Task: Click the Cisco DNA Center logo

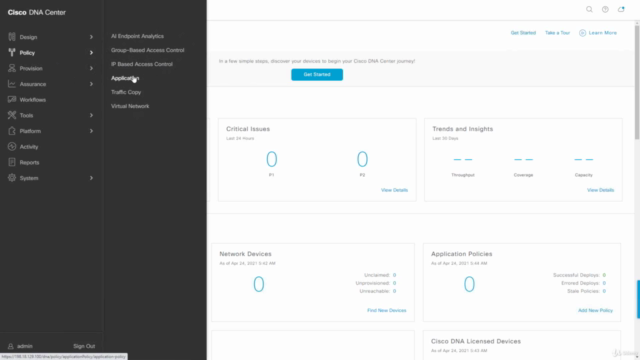Action: point(37,13)
